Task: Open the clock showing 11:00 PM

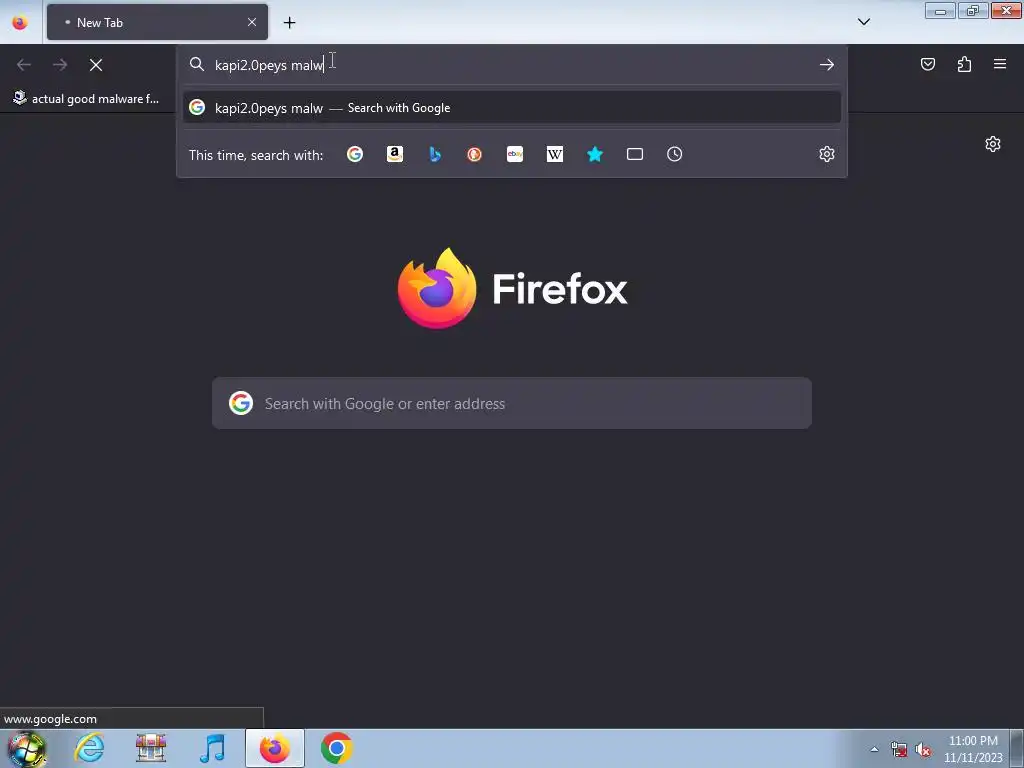Action: [x=973, y=749]
